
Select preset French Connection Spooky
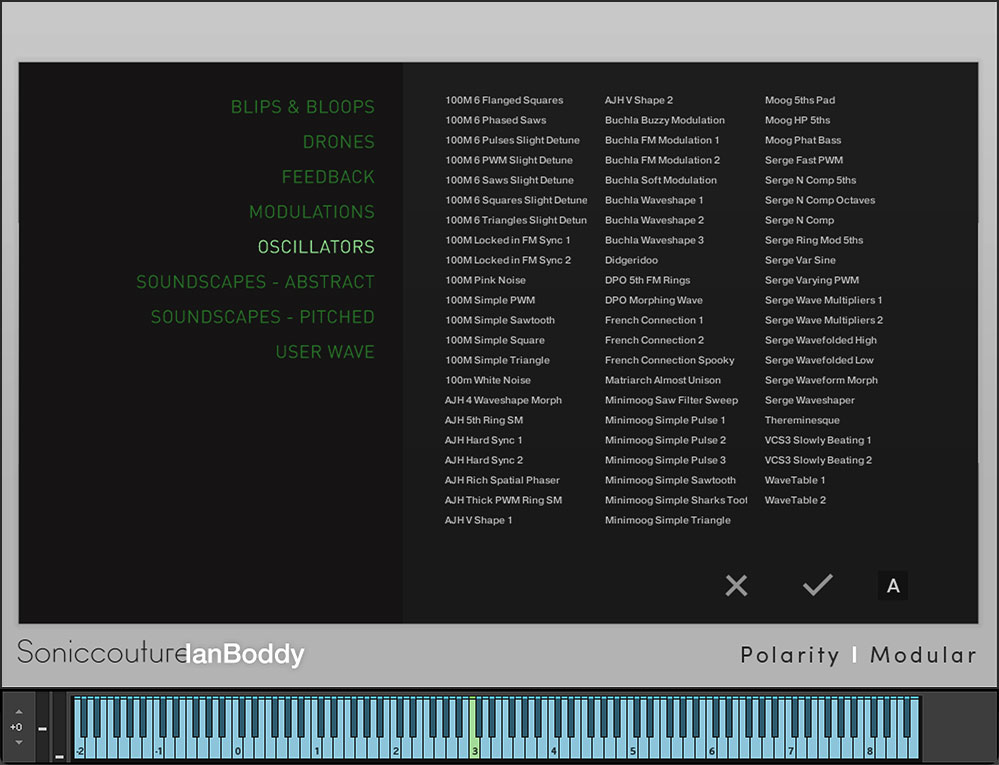tap(670, 360)
